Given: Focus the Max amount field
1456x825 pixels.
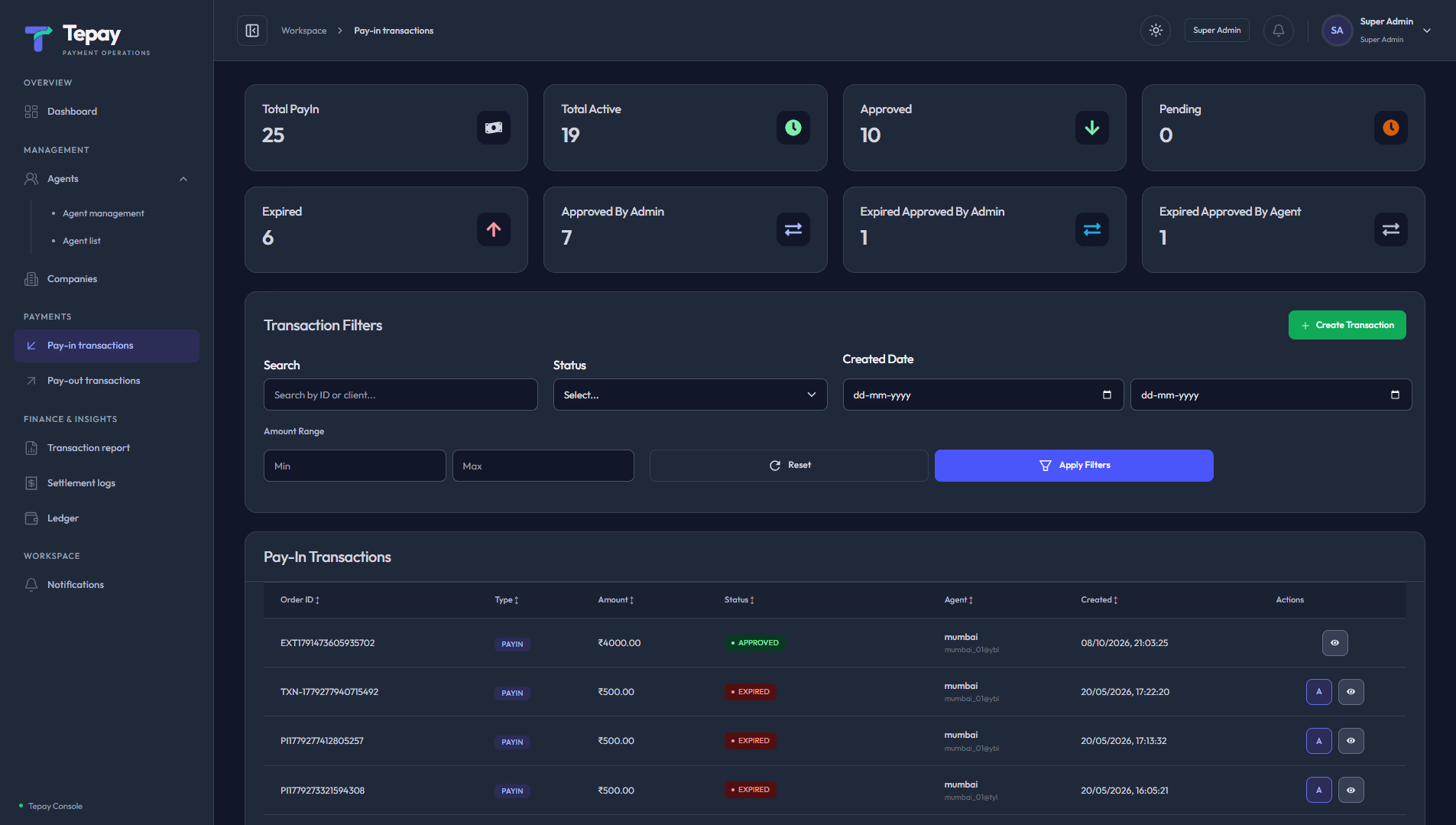Looking at the screenshot, I should 543,466.
